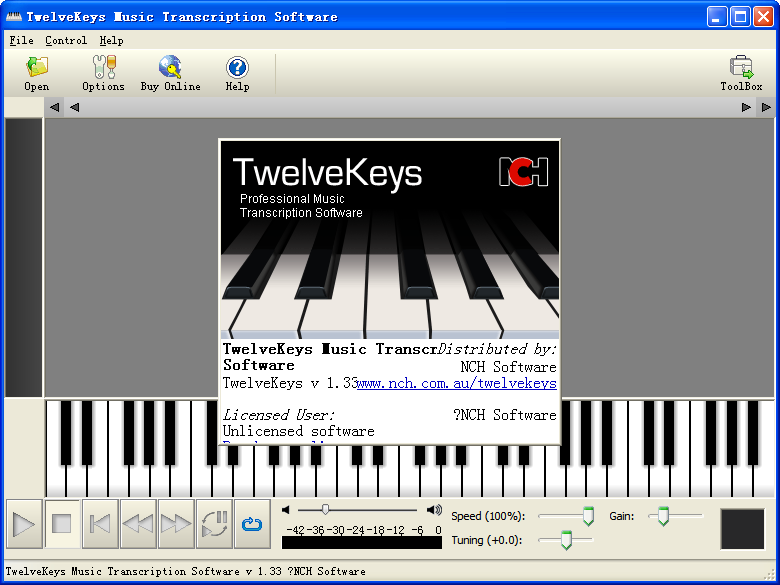Open the Options tools icon
The height and width of the screenshot is (585, 780).
tap(103, 74)
